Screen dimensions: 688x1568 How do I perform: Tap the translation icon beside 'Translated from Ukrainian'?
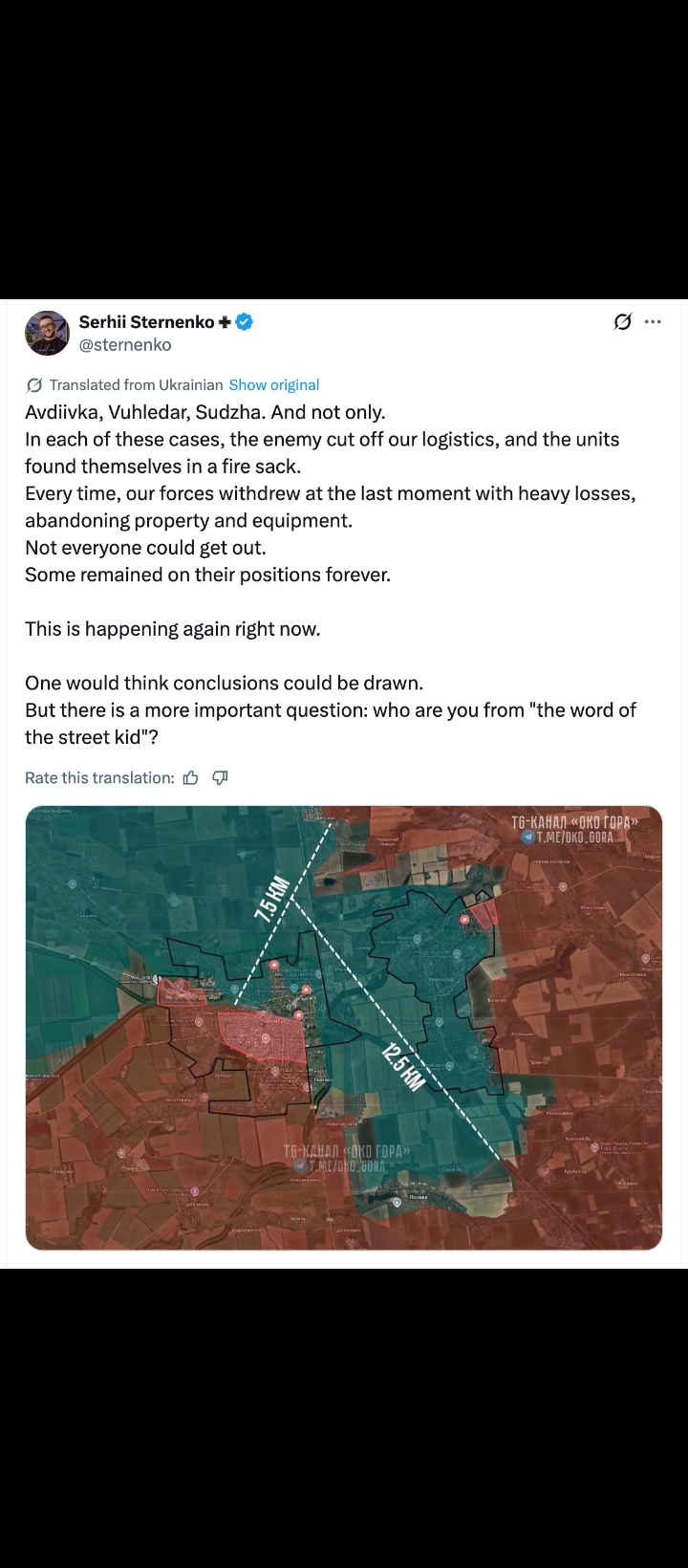[34, 385]
